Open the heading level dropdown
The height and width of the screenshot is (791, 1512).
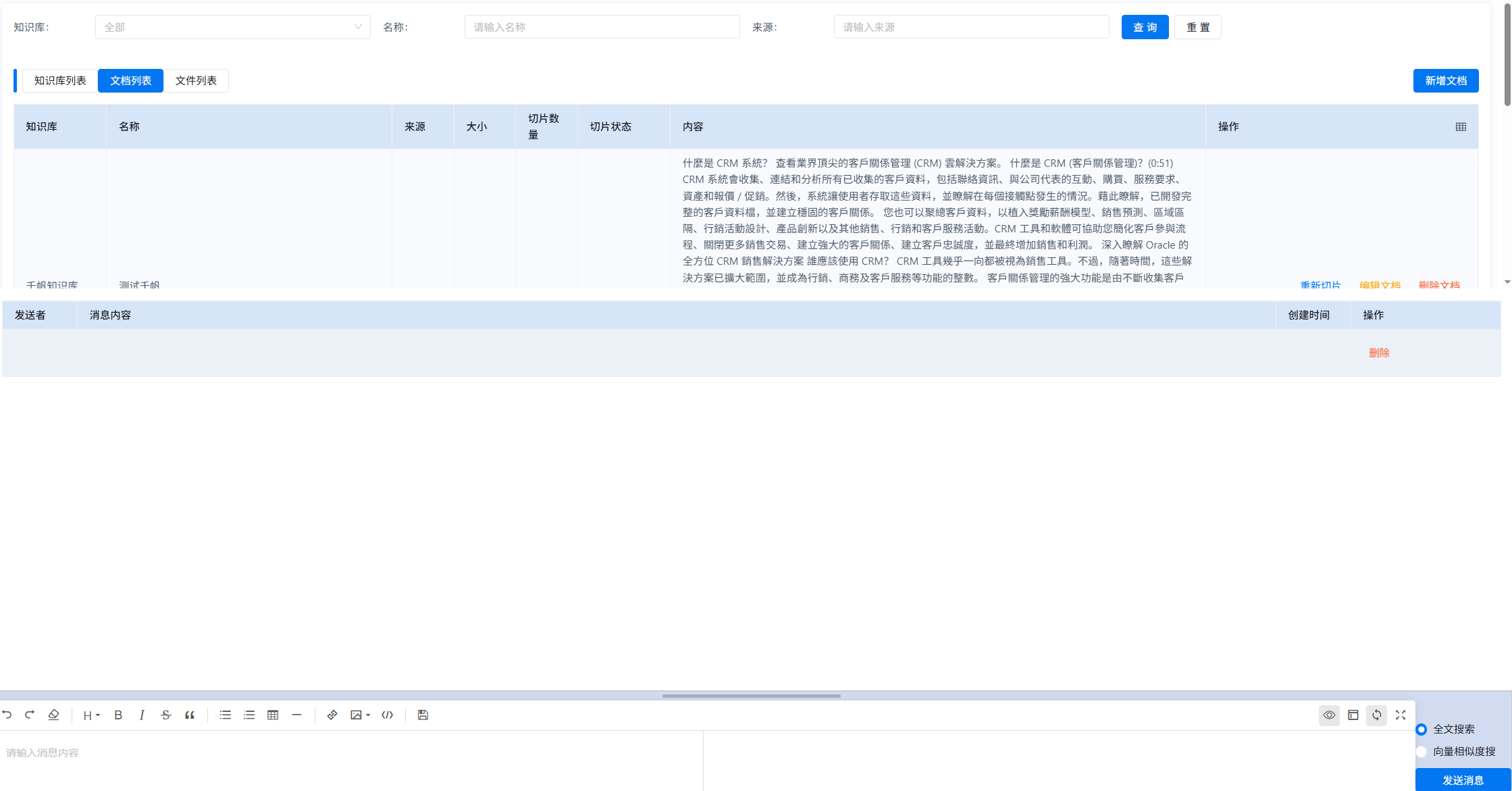coord(89,715)
